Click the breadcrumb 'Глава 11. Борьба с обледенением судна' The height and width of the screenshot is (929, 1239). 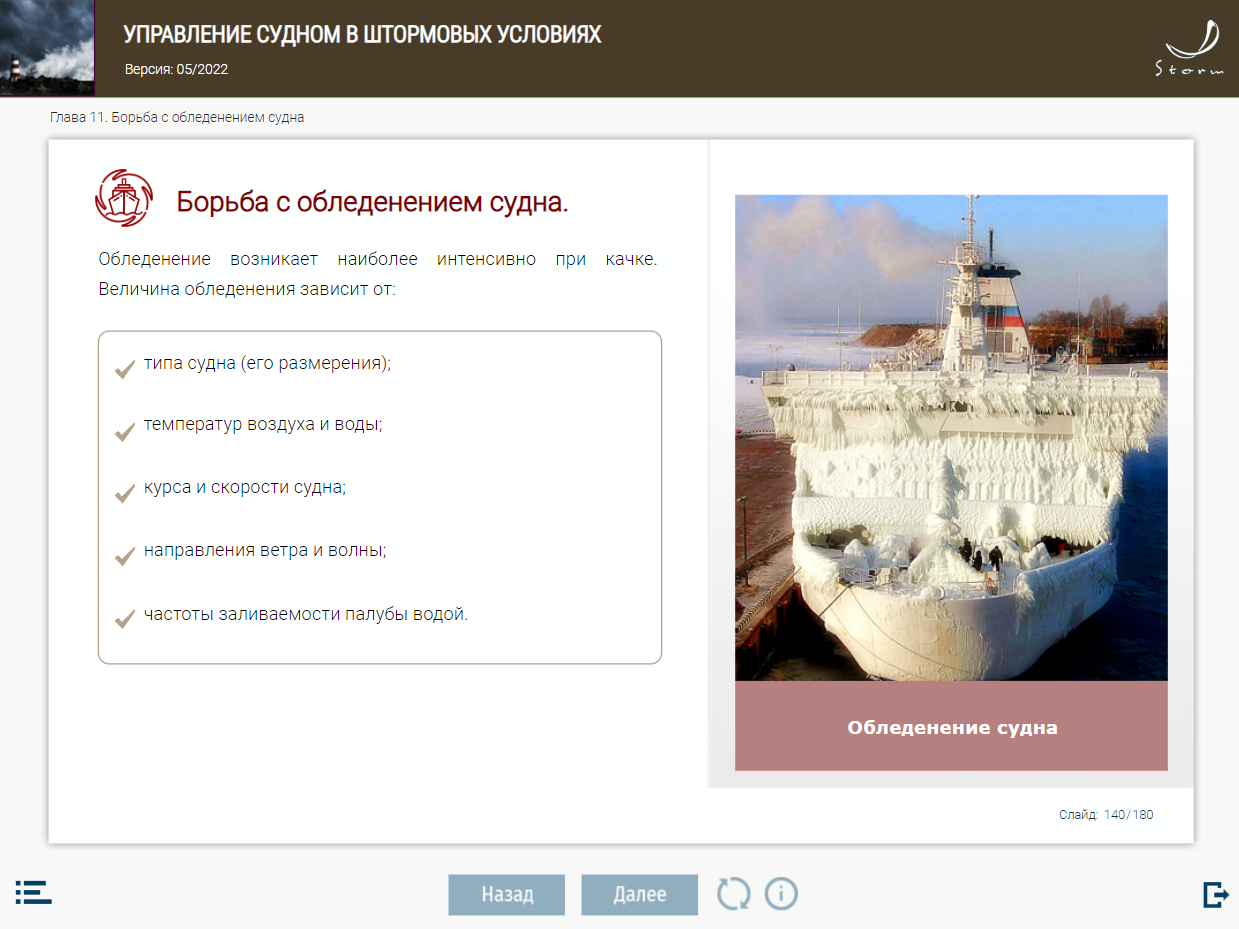click(177, 117)
